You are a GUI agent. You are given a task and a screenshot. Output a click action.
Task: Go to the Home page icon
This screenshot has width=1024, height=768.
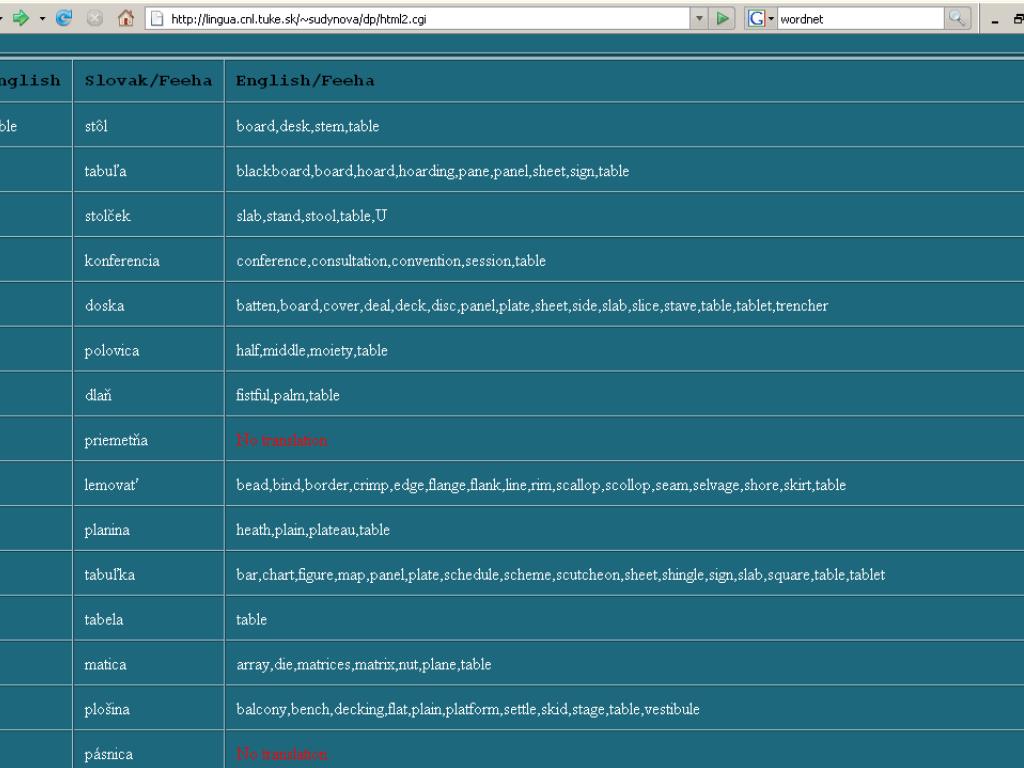[125, 18]
